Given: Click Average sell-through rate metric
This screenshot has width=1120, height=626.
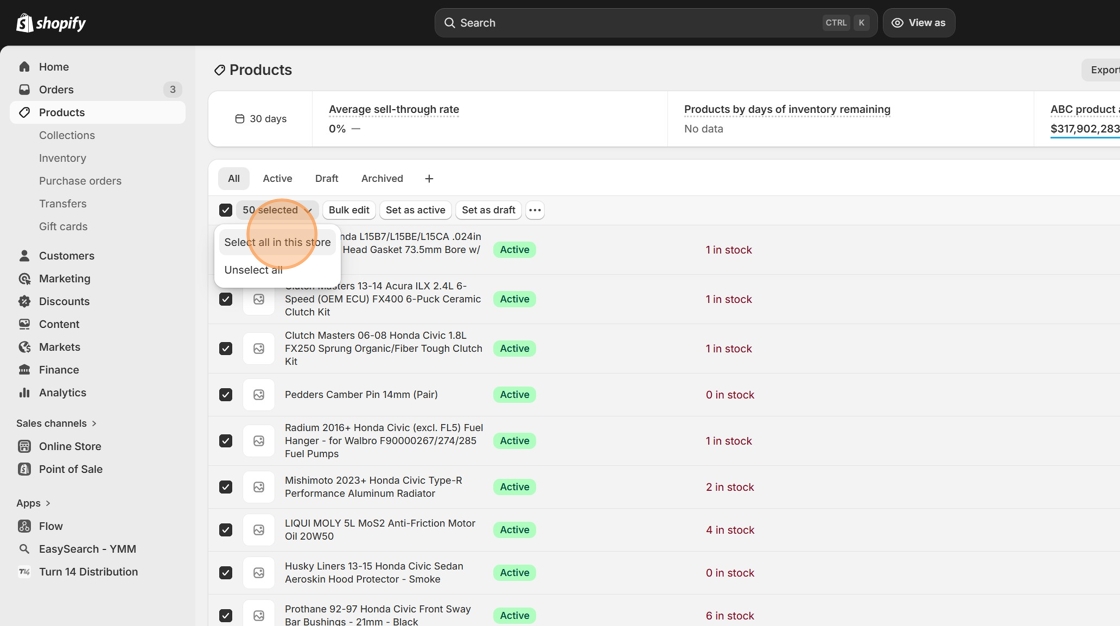Looking at the screenshot, I should coord(394,109).
